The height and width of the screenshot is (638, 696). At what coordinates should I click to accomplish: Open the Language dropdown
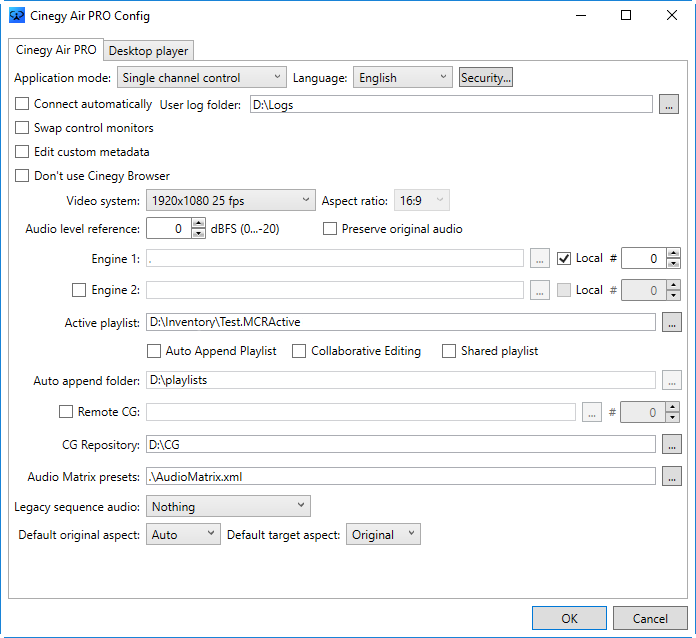(x=403, y=78)
